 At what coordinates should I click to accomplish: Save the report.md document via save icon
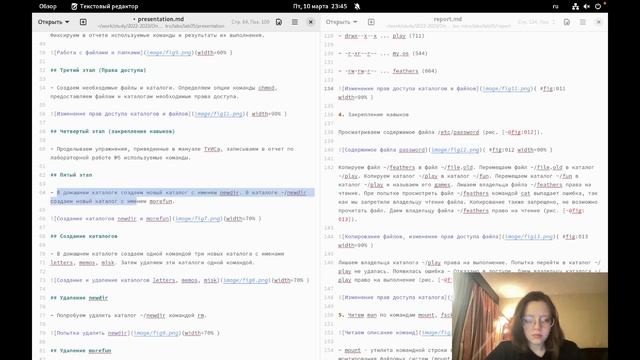point(567,22)
